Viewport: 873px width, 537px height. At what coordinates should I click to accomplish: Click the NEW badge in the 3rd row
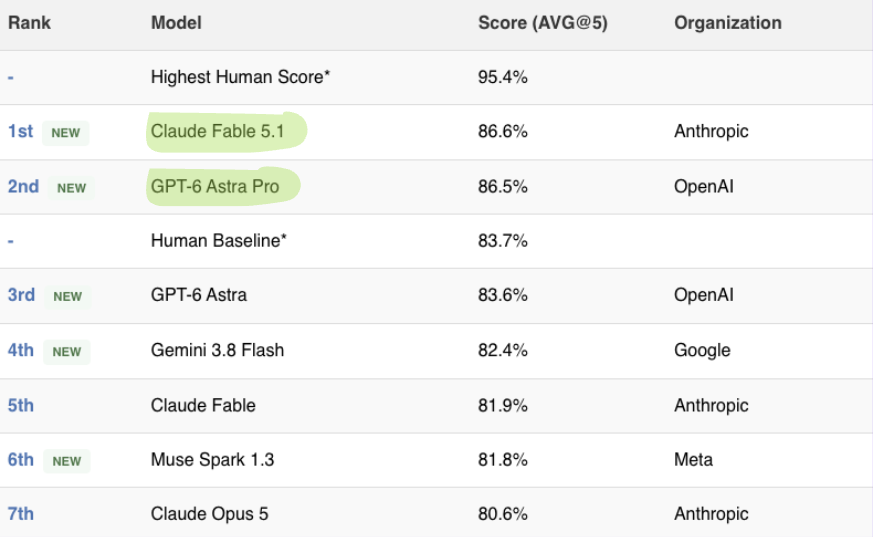(67, 297)
